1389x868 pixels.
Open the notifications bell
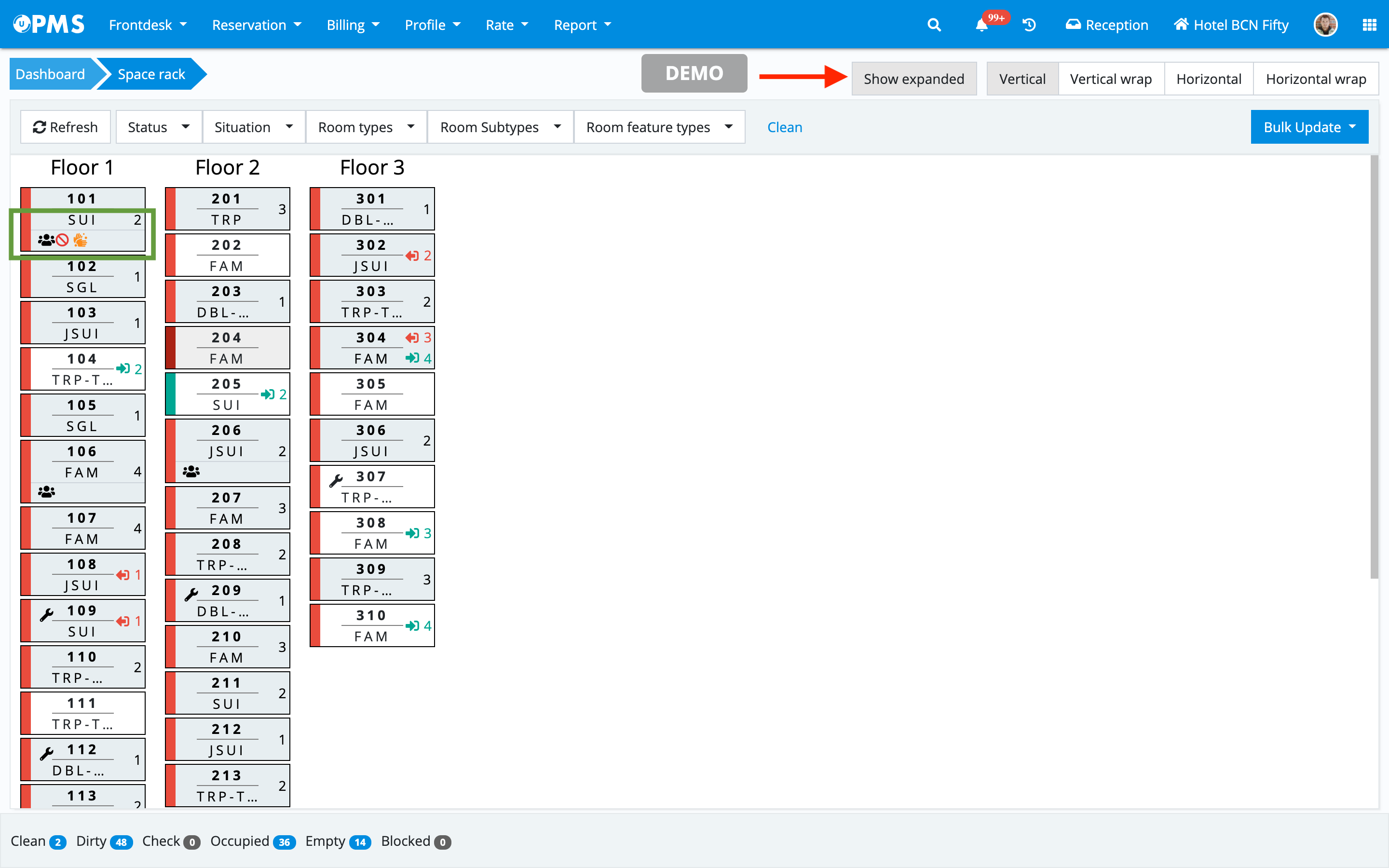click(981, 25)
